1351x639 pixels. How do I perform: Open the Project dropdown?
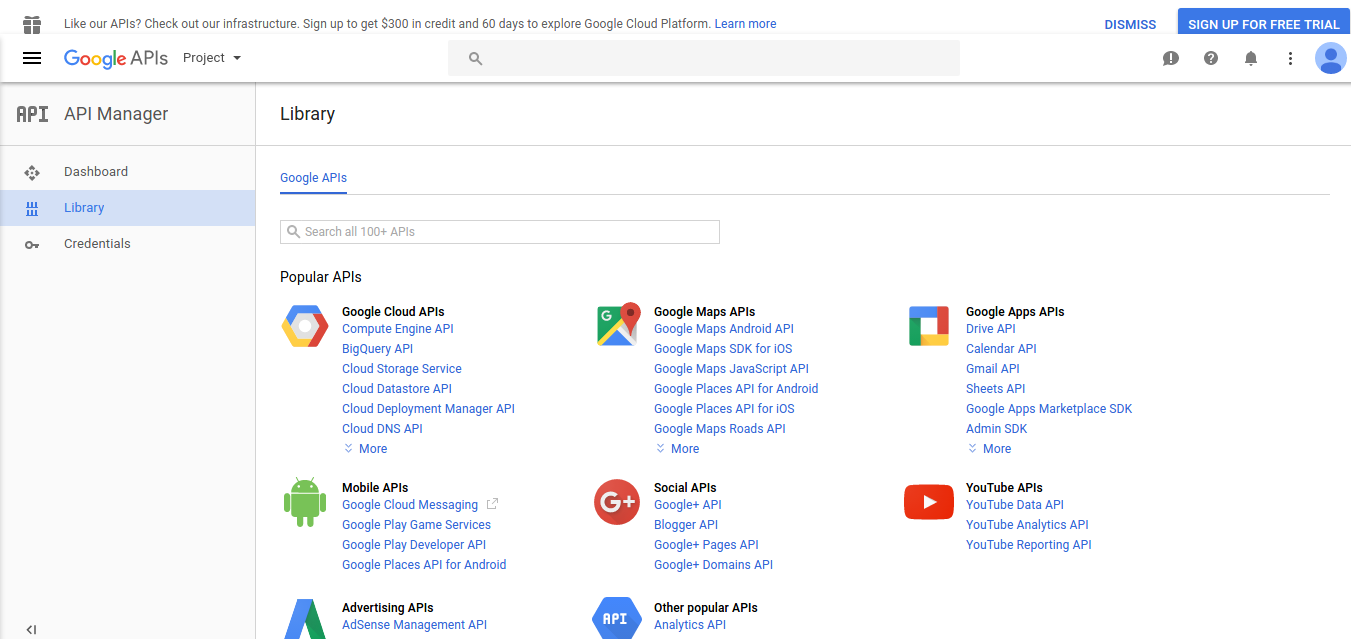click(x=212, y=58)
